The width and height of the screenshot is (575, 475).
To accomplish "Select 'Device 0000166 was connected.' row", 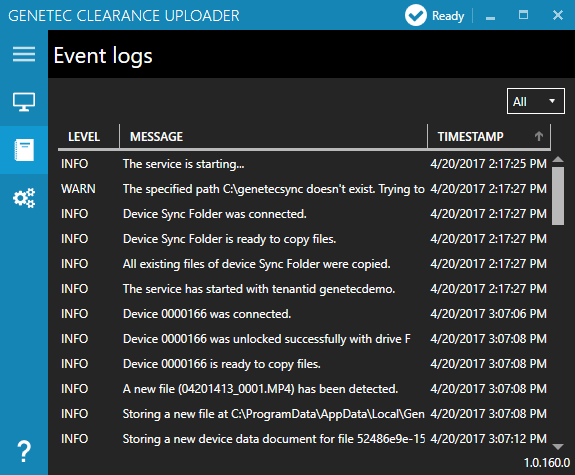I will point(304,314).
